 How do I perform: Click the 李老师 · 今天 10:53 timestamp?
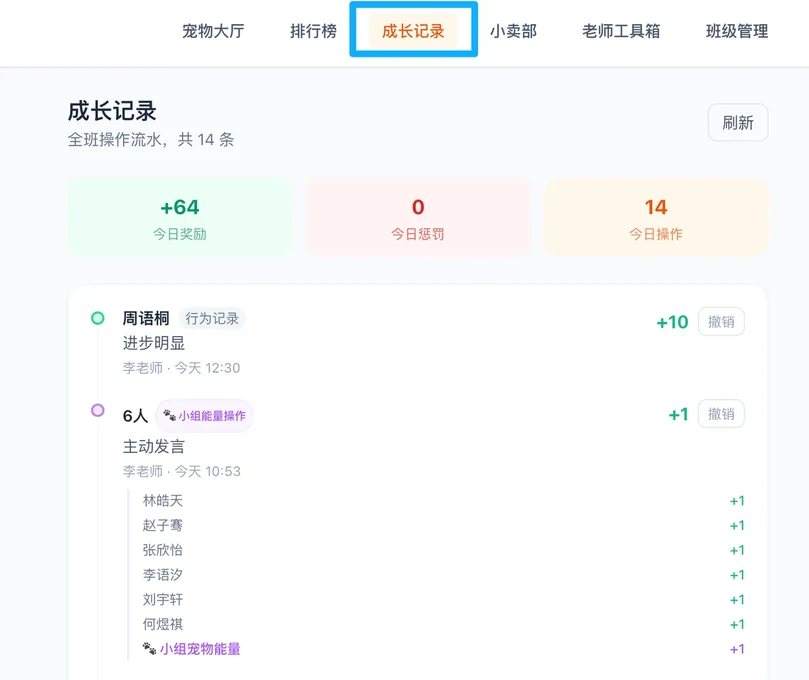pyautogui.click(x=182, y=471)
